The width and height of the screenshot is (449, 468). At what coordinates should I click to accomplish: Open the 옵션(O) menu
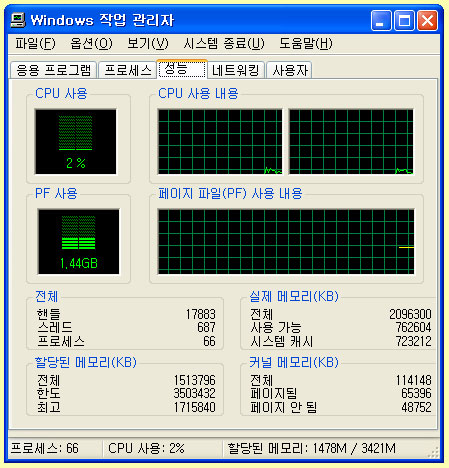pos(91,44)
